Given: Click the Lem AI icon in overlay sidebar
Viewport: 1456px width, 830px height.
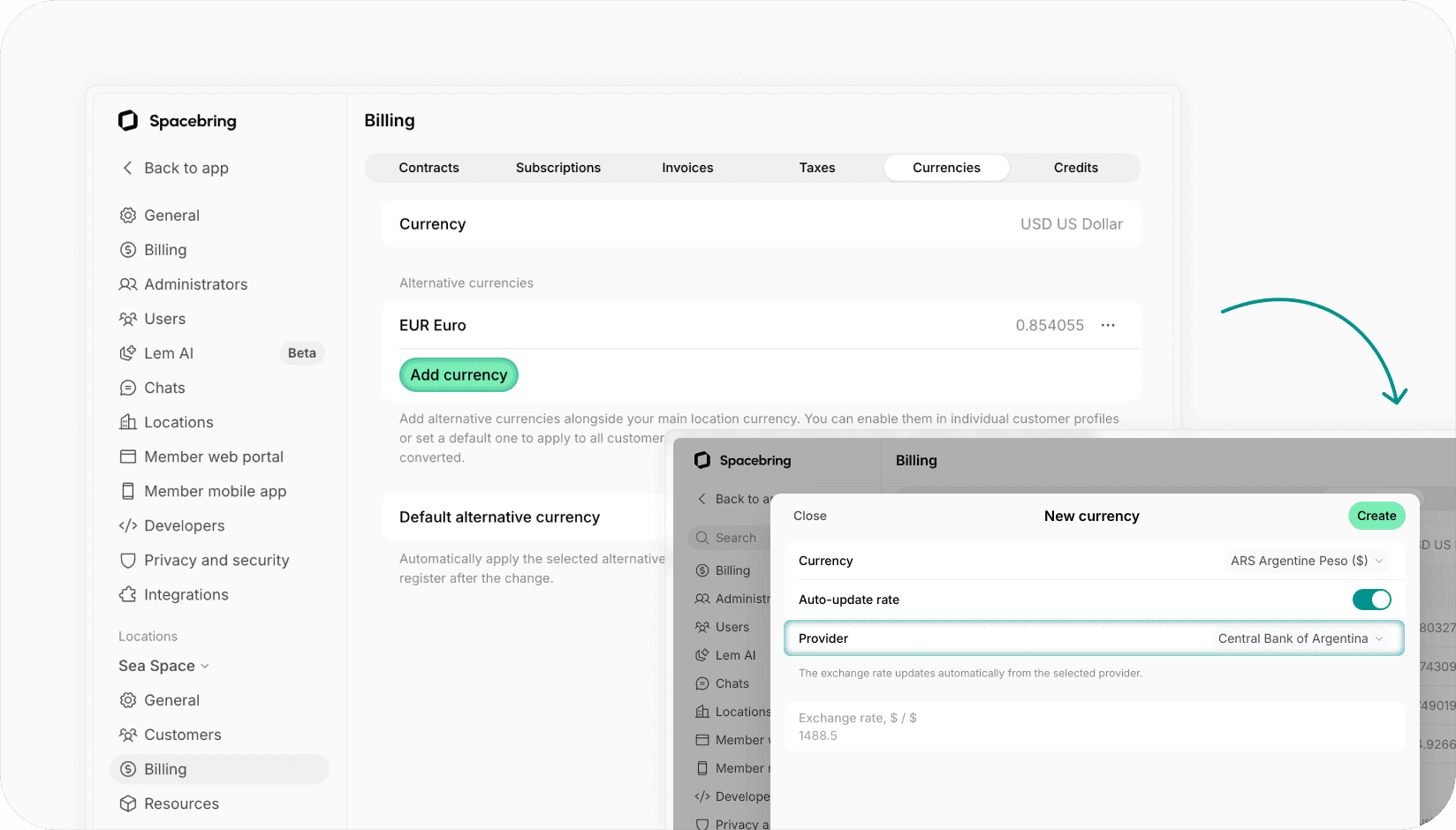Looking at the screenshot, I should [x=702, y=655].
